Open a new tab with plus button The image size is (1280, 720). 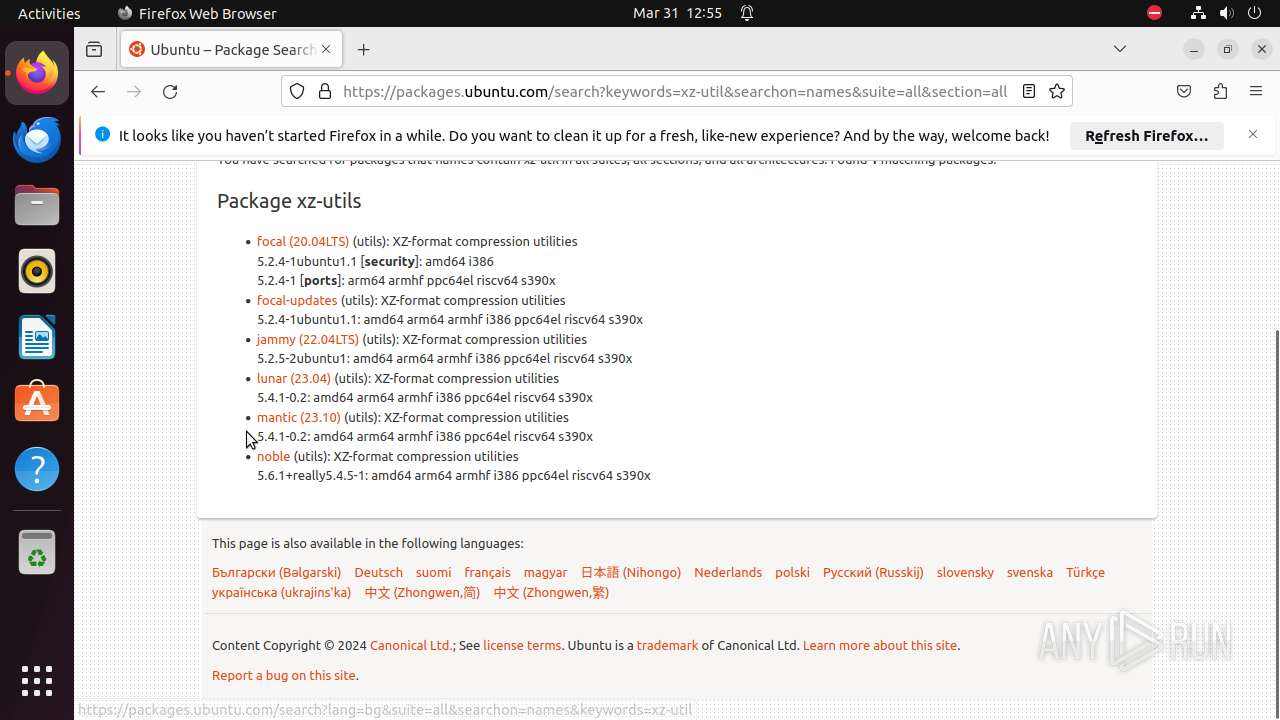point(363,49)
